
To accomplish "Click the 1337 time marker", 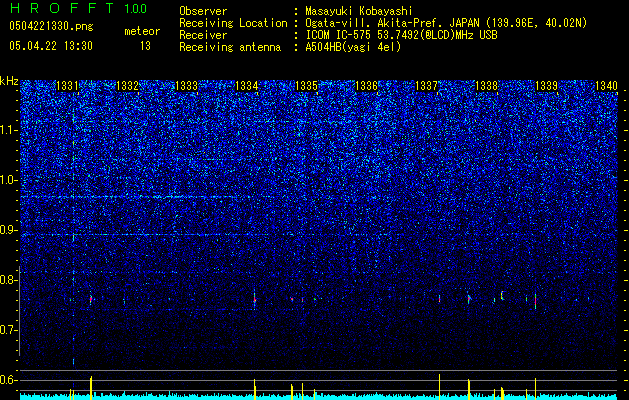I will (x=426, y=85).
